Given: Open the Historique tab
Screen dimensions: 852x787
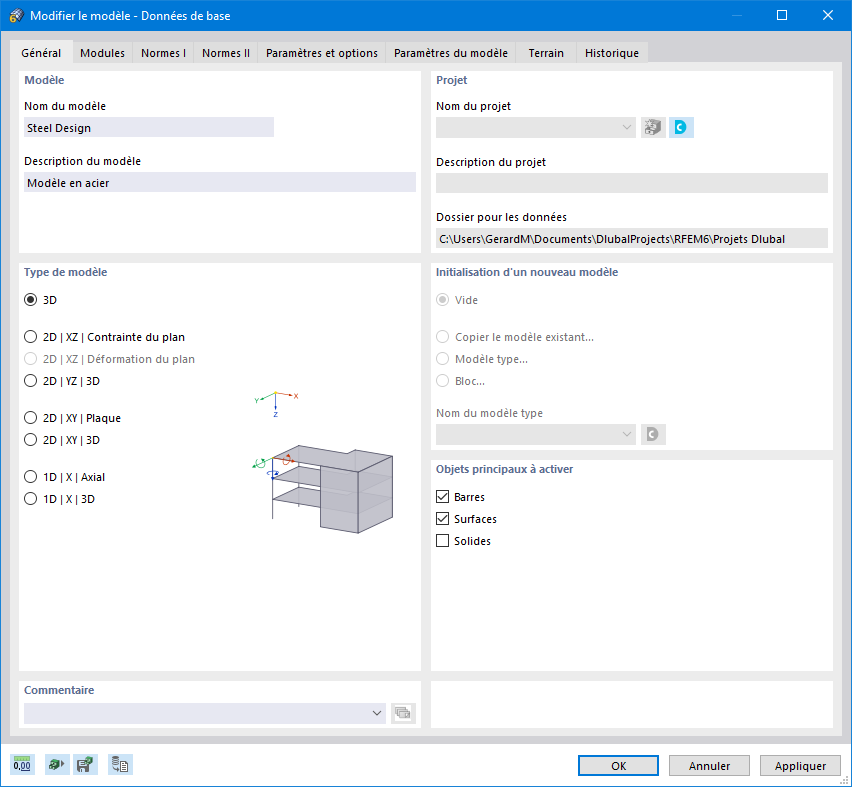Looking at the screenshot, I should [x=612, y=53].
